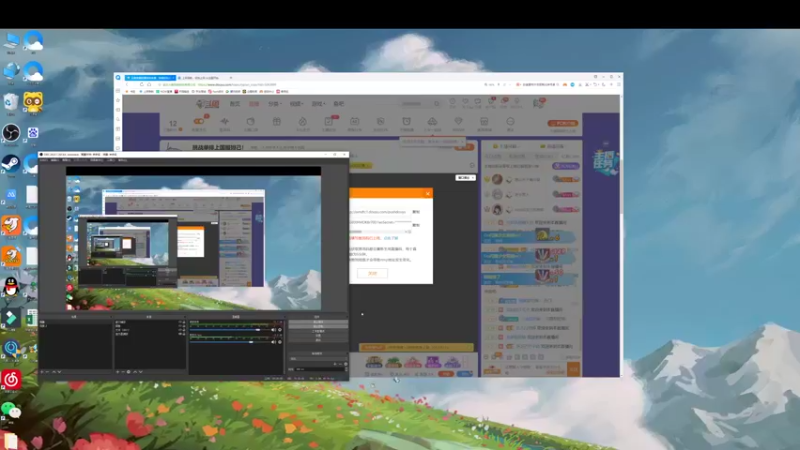This screenshot has width=800, height=450.
Task: Click gift box icon in Douyu toolbar
Action: pyautogui.click(x=277, y=122)
